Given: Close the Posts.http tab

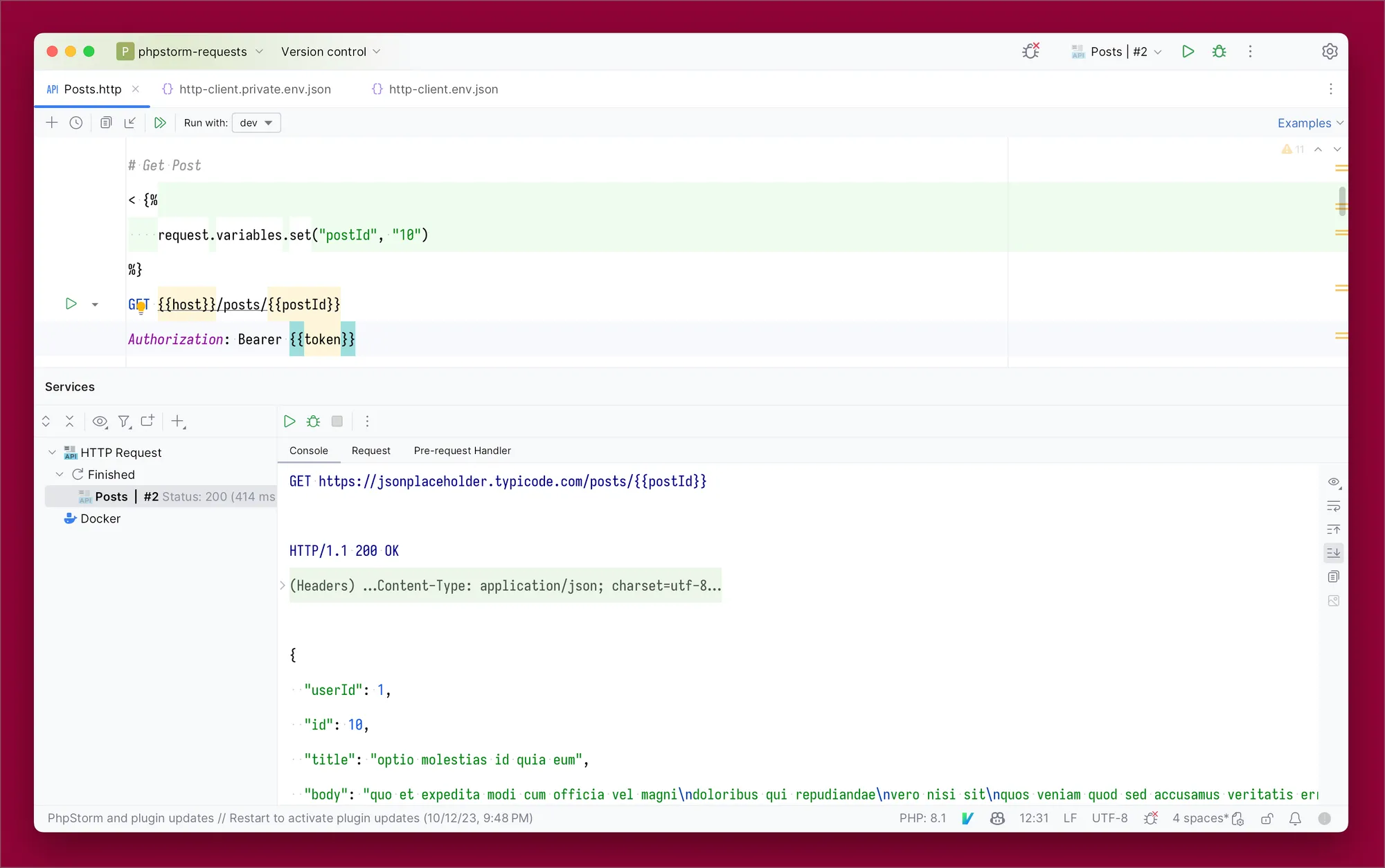Looking at the screenshot, I should [x=136, y=89].
